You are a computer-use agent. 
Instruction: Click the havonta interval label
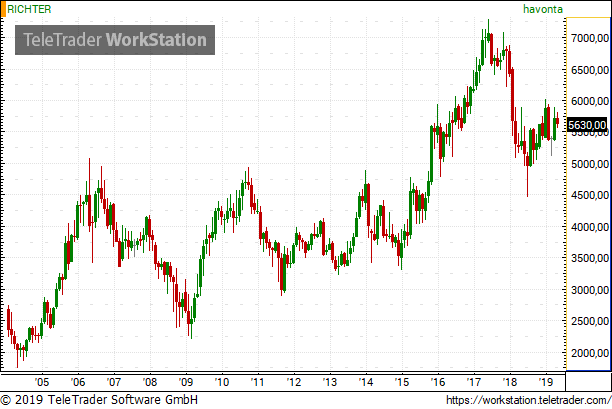543,9
